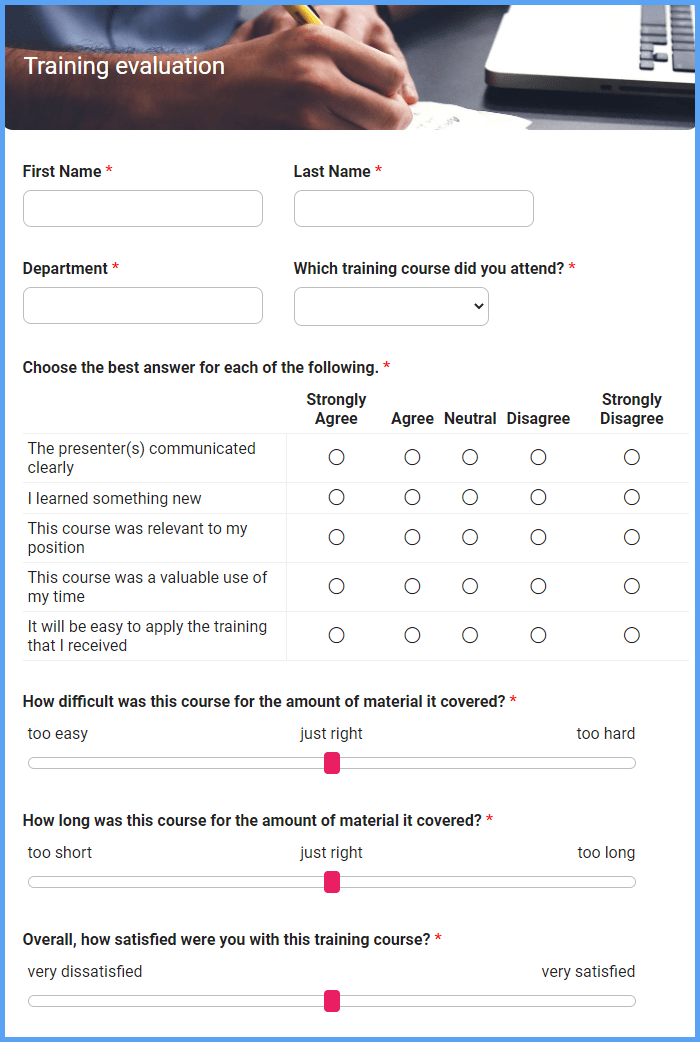Image resolution: width=700 pixels, height=1042 pixels.
Task: Focus the Department input field
Action: 142,306
